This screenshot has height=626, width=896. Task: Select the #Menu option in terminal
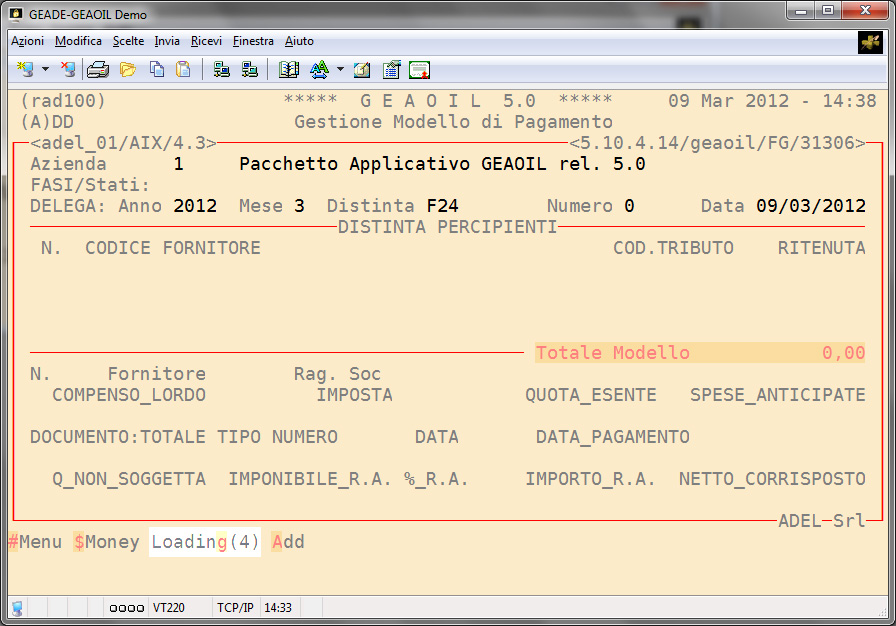coord(34,542)
